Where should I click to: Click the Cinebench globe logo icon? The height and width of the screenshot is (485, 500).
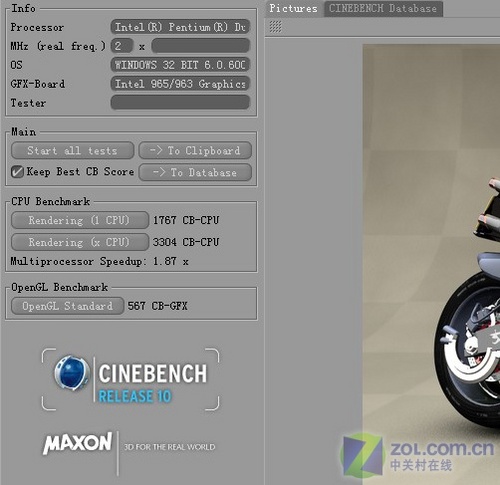click(x=72, y=373)
